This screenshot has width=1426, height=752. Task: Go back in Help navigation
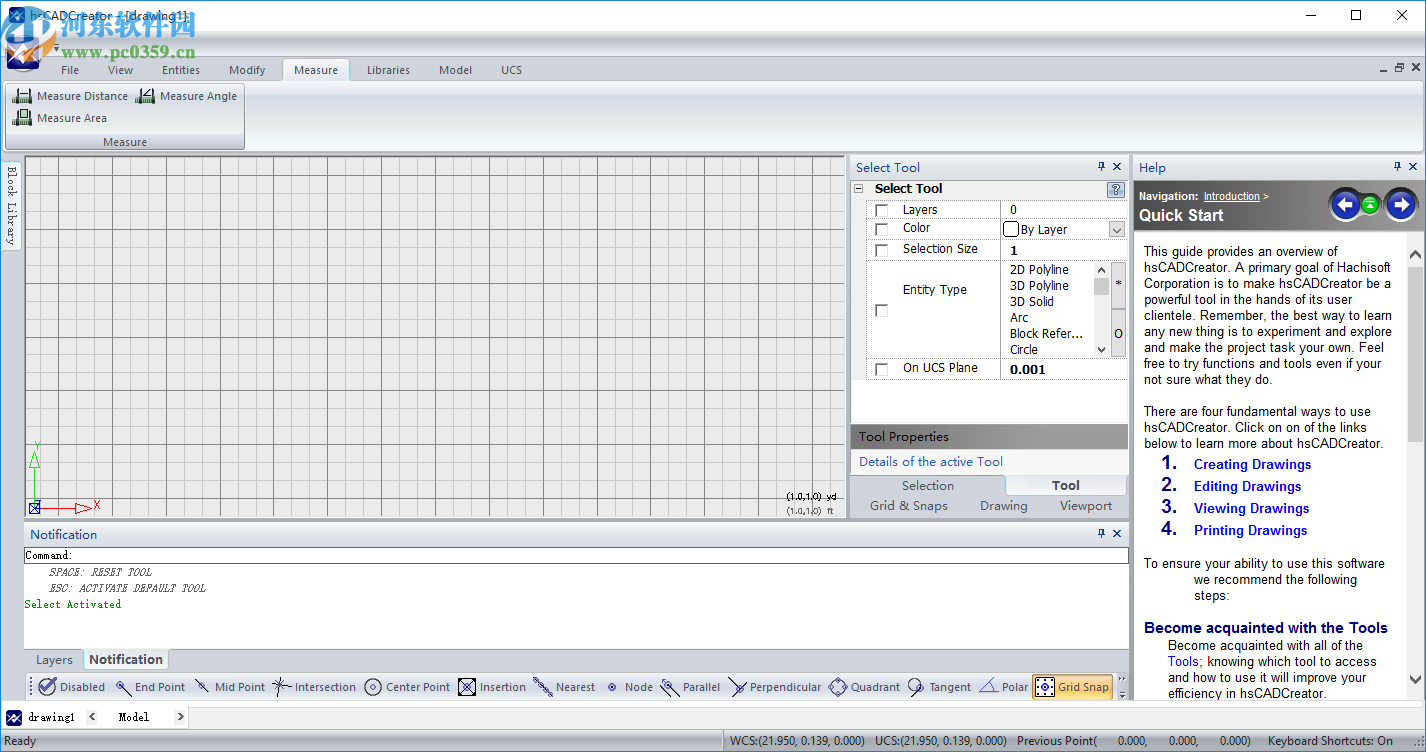point(1345,205)
